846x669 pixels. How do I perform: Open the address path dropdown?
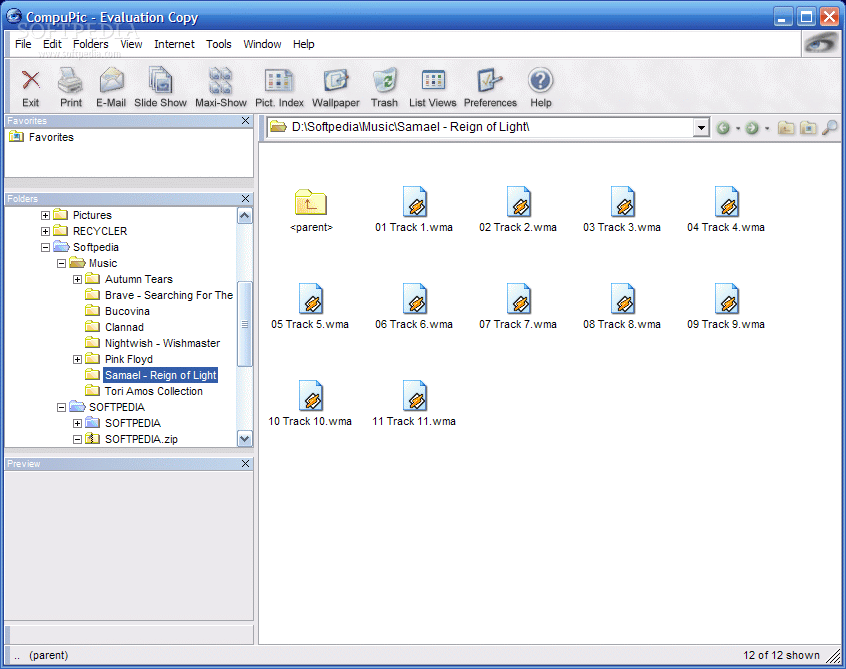pyautogui.click(x=701, y=128)
